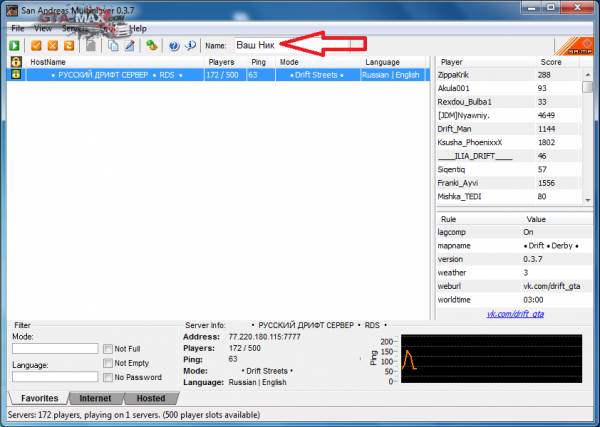Viewport: 600px width, 427px height.
Task: Click the lagcomp rule row
Action: click(x=514, y=232)
